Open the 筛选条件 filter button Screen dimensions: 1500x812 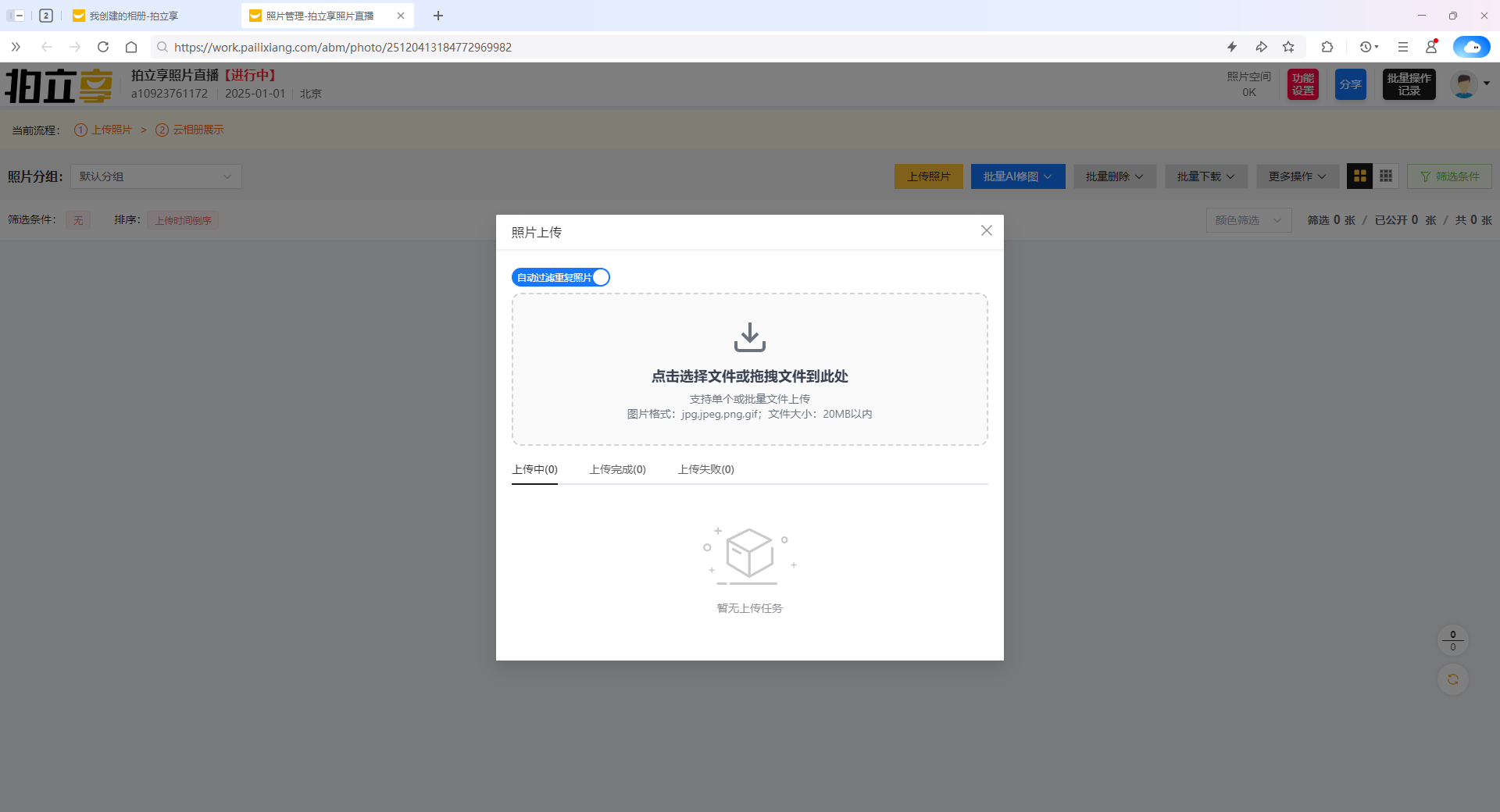[x=1449, y=176]
